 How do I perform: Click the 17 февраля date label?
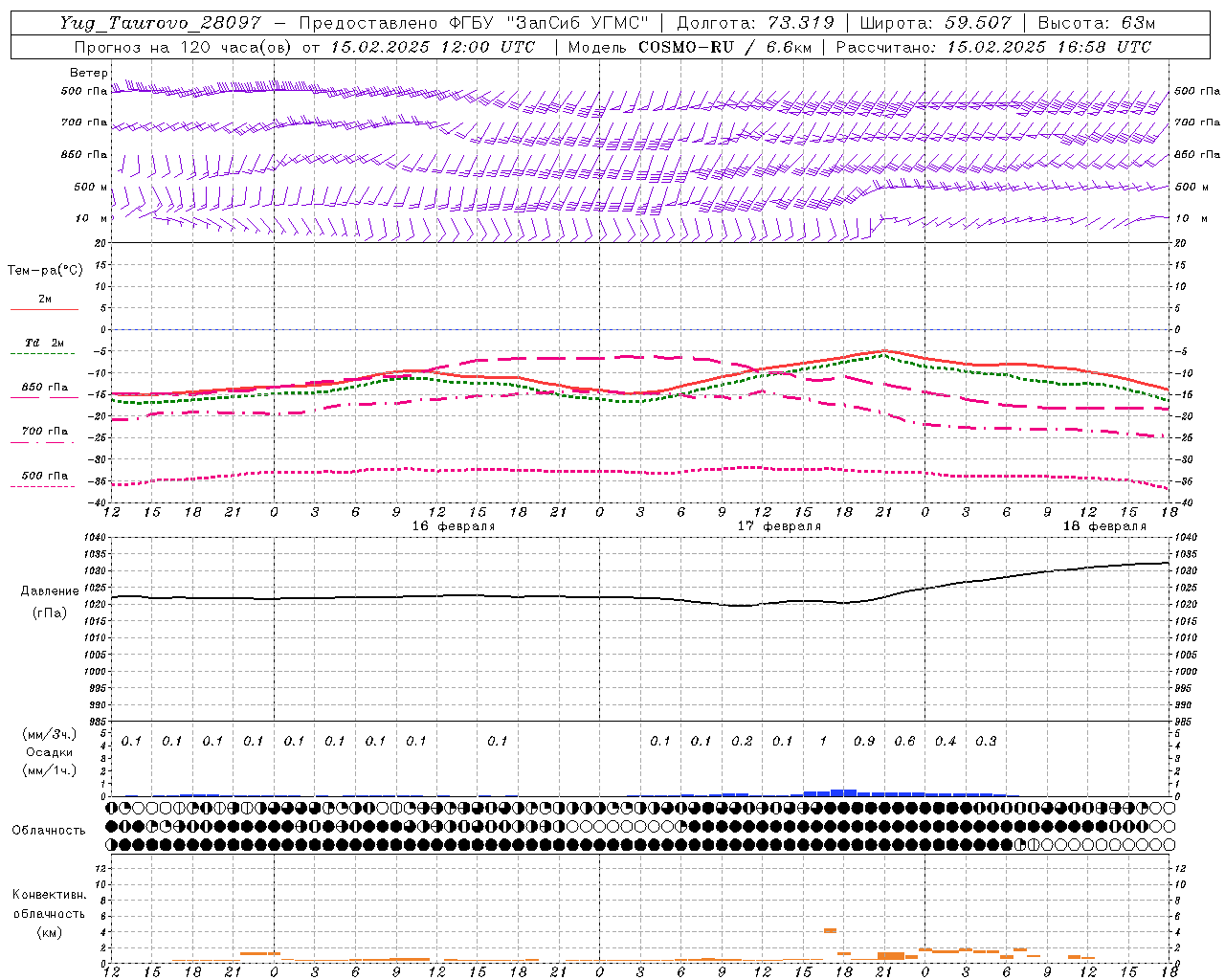[778, 526]
